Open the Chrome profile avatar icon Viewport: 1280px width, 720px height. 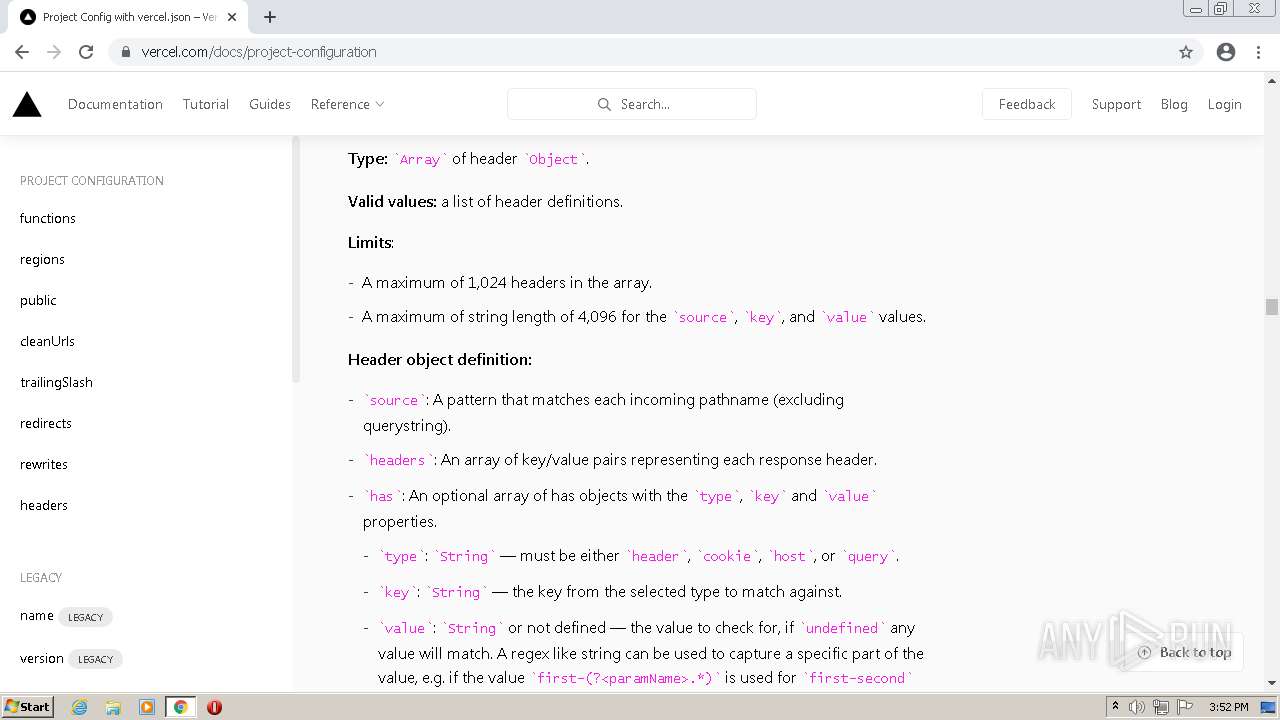1226,52
